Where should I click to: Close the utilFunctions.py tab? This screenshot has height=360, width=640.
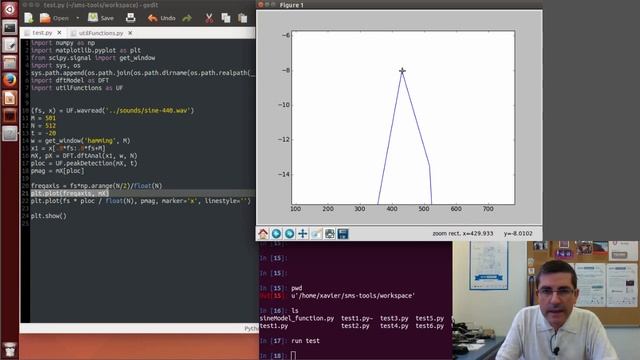point(130,33)
